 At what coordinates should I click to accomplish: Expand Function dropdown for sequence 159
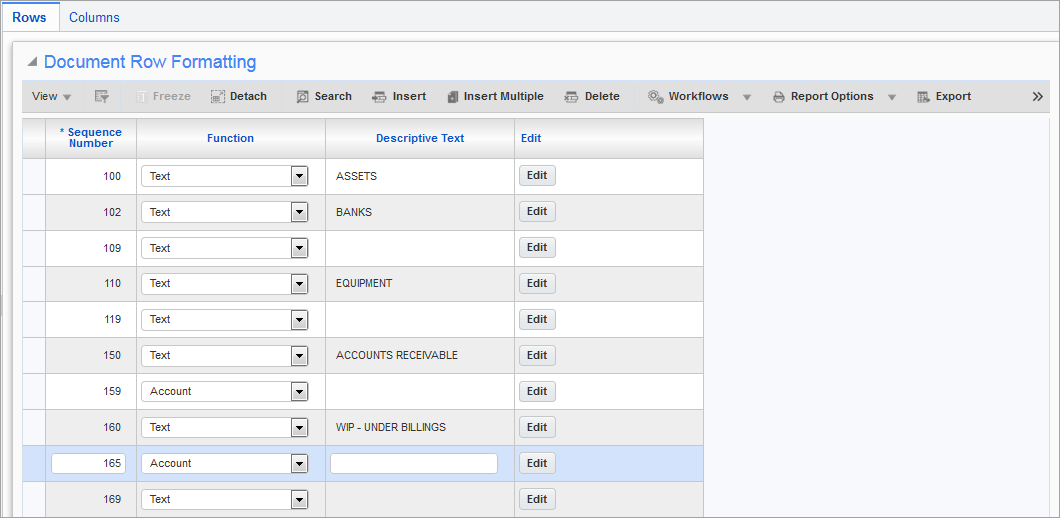point(299,392)
